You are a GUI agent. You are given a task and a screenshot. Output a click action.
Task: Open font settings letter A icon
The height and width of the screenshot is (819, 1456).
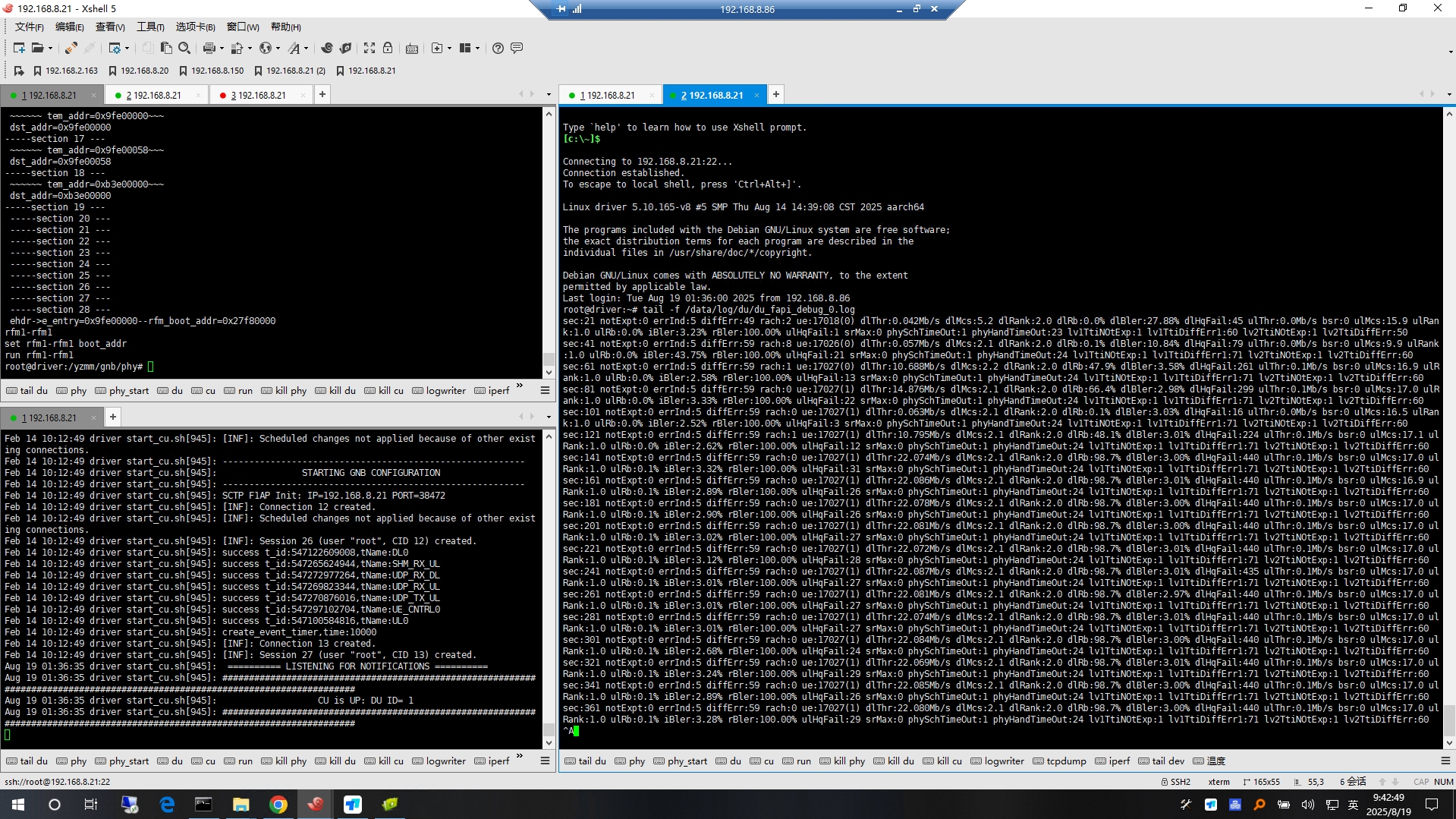click(294, 48)
